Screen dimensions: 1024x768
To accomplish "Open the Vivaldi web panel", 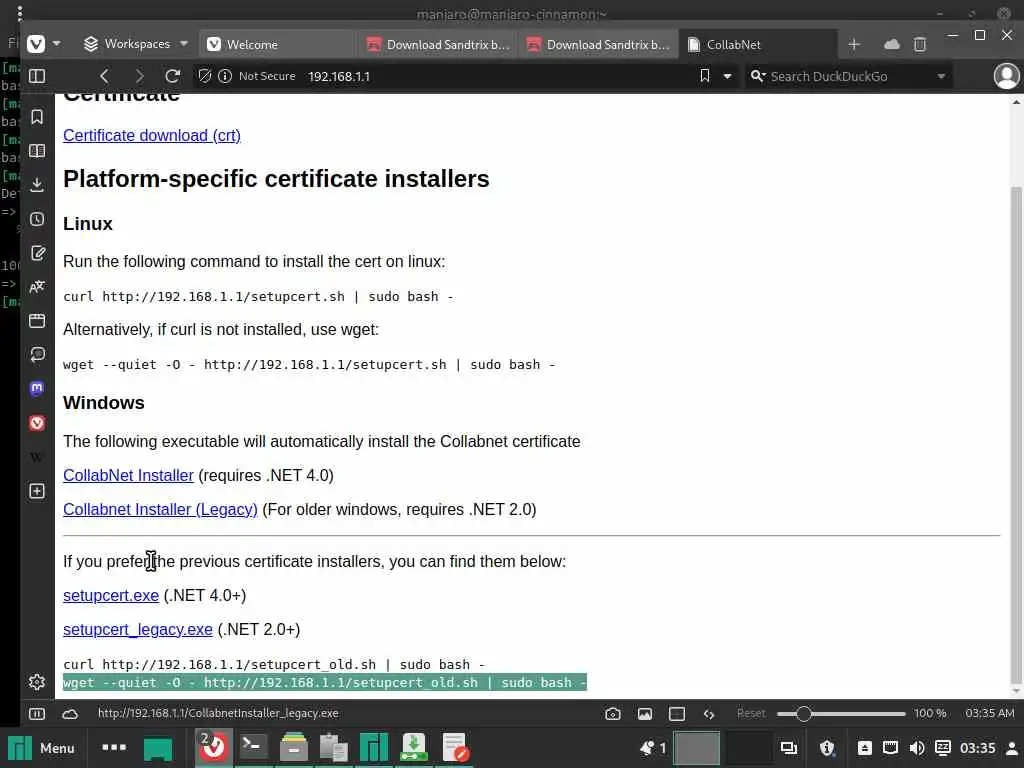I will coord(37,423).
